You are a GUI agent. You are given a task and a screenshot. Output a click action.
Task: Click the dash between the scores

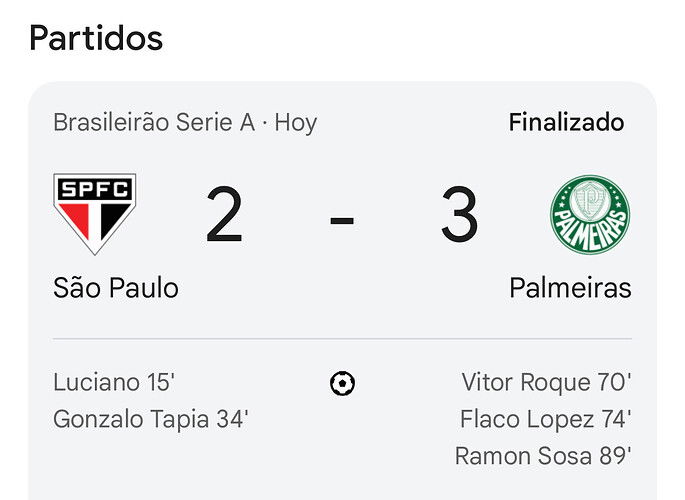coord(342,218)
